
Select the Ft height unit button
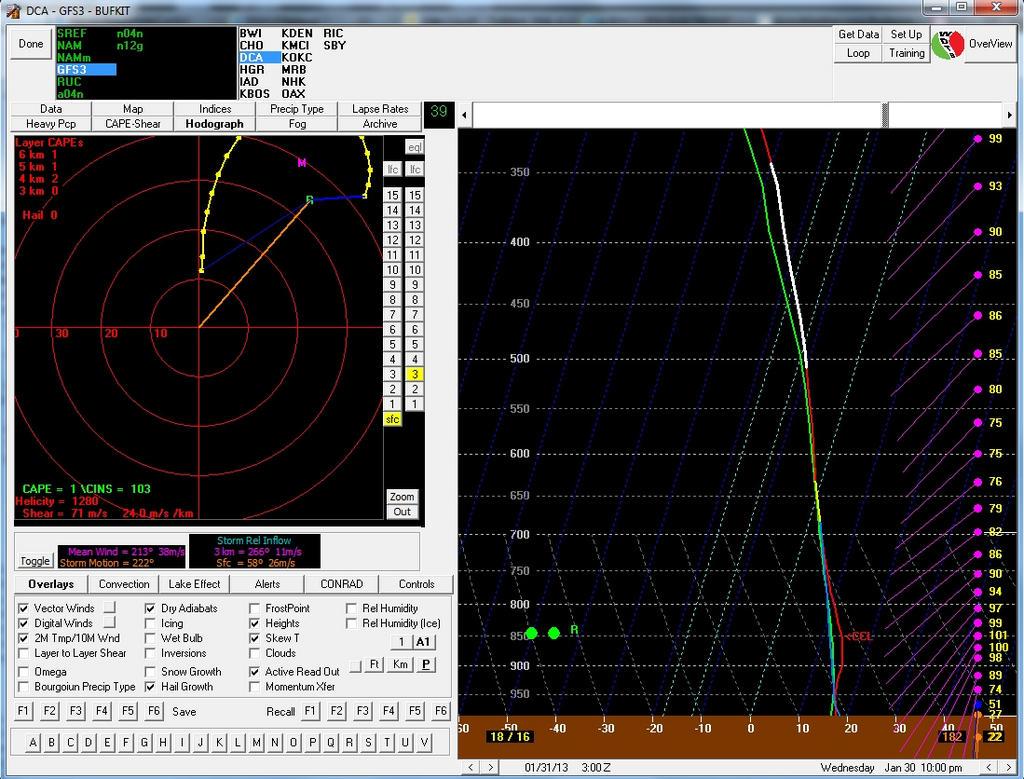click(x=374, y=664)
